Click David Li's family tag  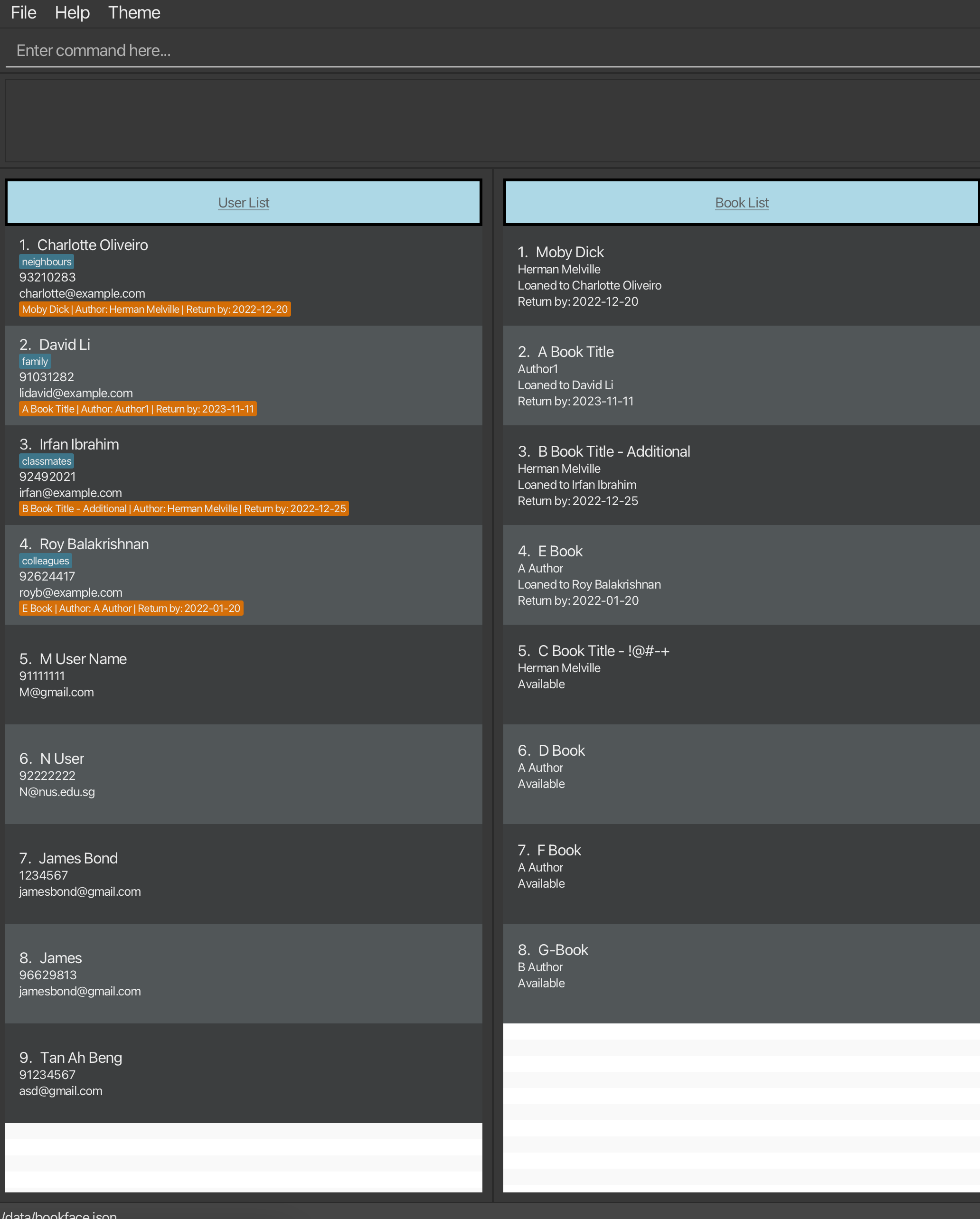(35, 361)
